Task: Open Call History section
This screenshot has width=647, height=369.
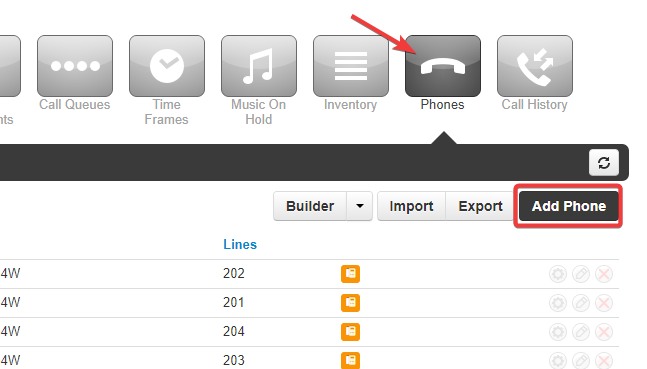Action: coord(535,66)
